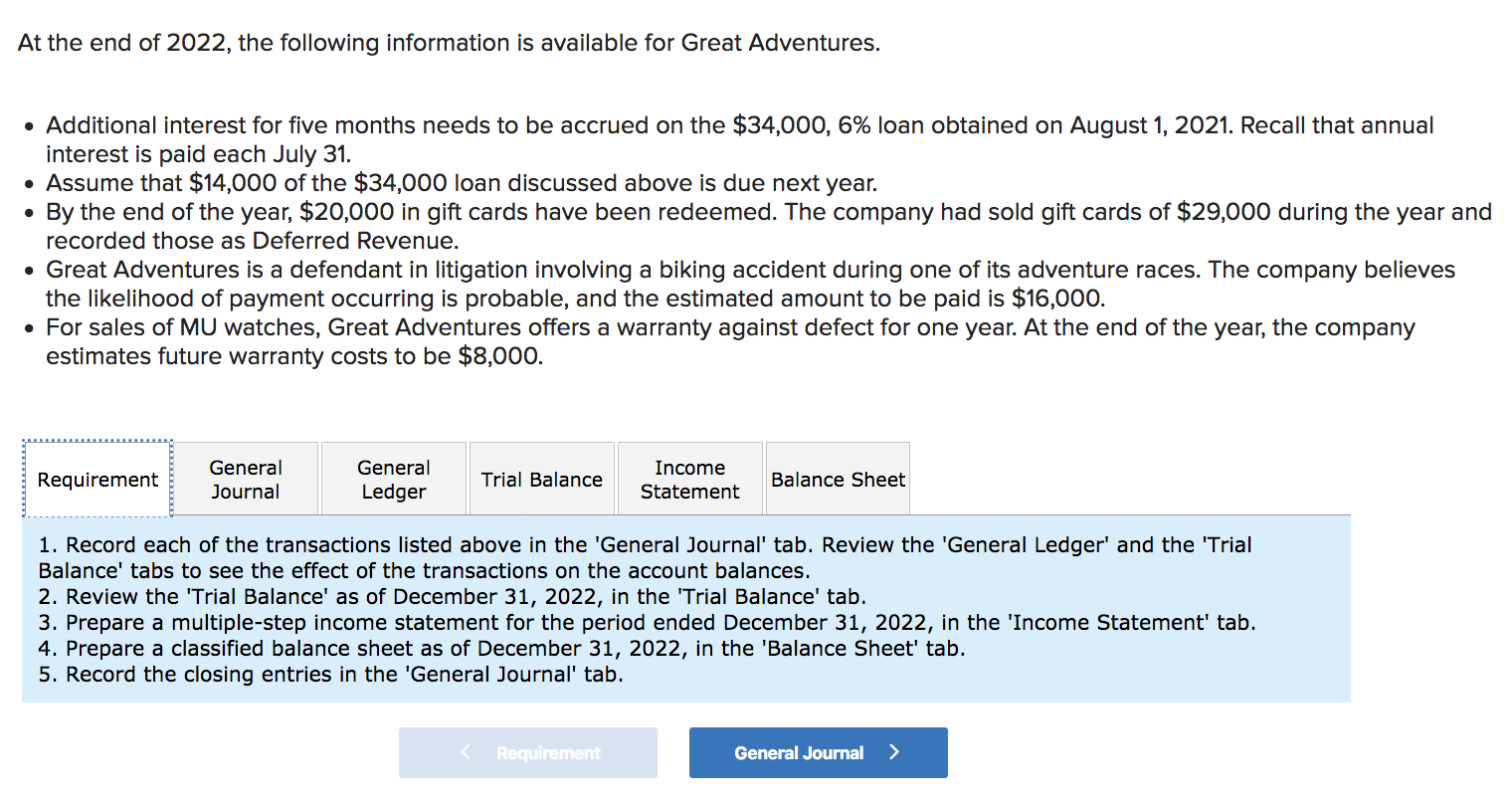Viewport: 1512px width, 806px height.
Task: Click the biking accident litigation bullet
Action: coord(750,284)
